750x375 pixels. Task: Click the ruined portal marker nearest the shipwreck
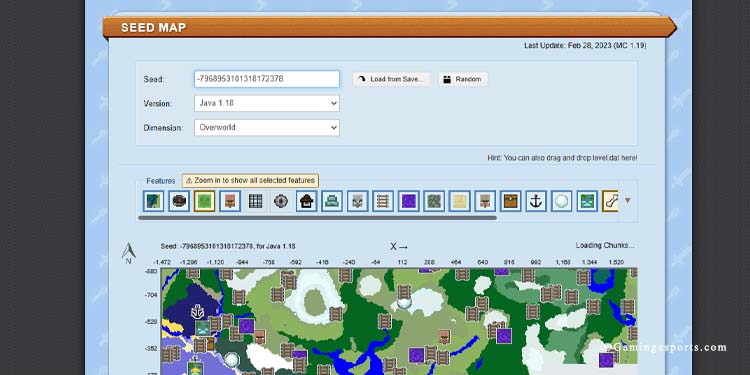click(246, 326)
